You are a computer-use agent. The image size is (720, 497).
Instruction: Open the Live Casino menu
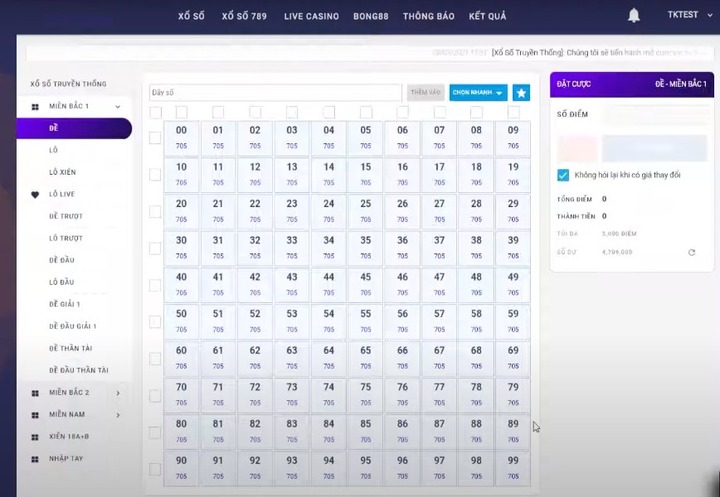[311, 16]
